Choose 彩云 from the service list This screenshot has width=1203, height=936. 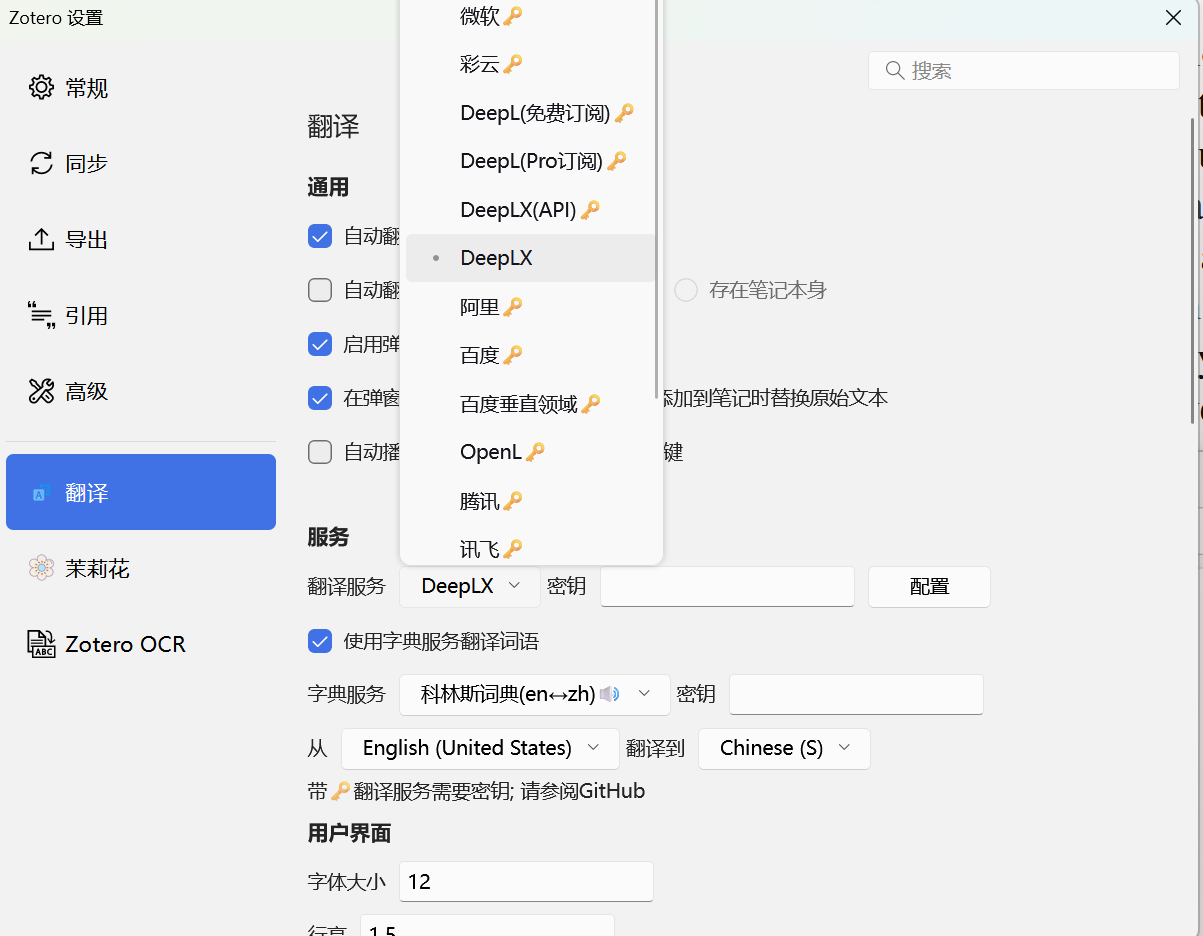click(x=531, y=64)
